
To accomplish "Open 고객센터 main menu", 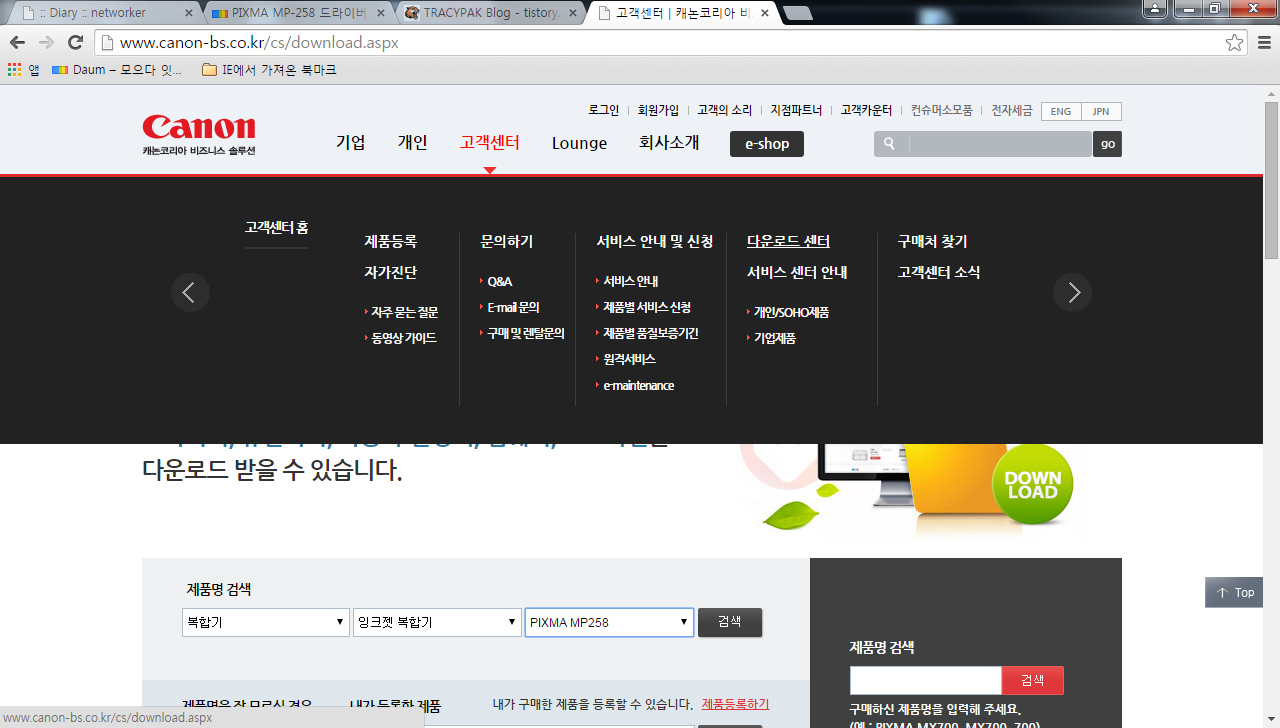I will [x=490, y=143].
